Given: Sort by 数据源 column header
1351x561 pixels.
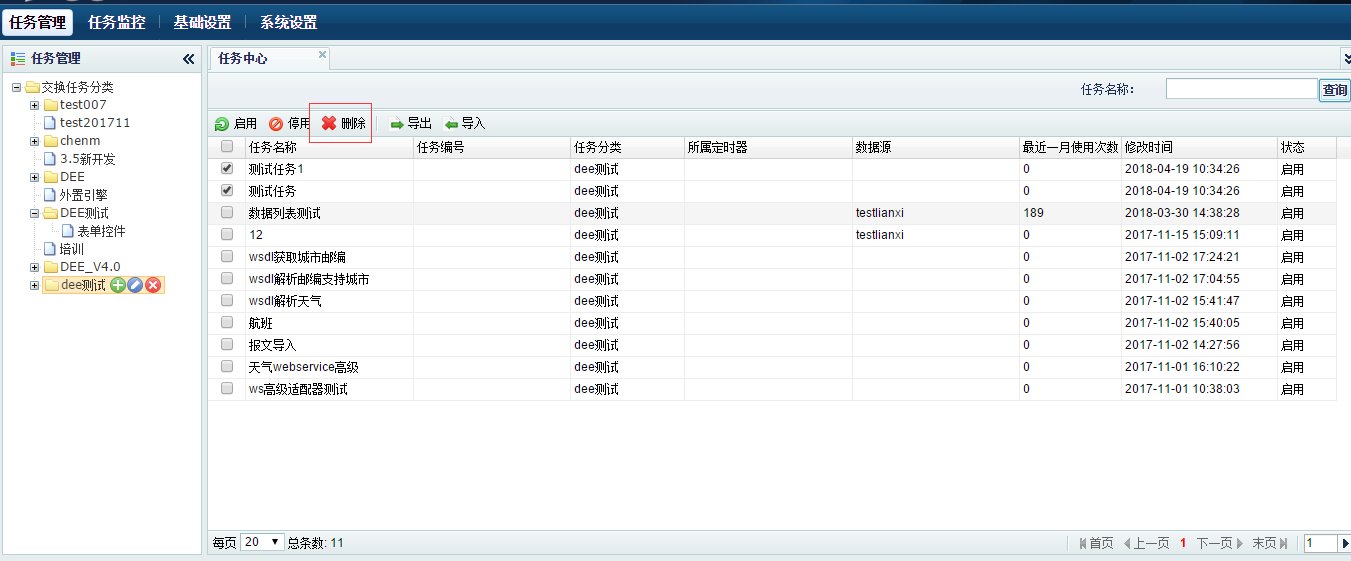Looking at the screenshot, I should click(x=936, y=147).
